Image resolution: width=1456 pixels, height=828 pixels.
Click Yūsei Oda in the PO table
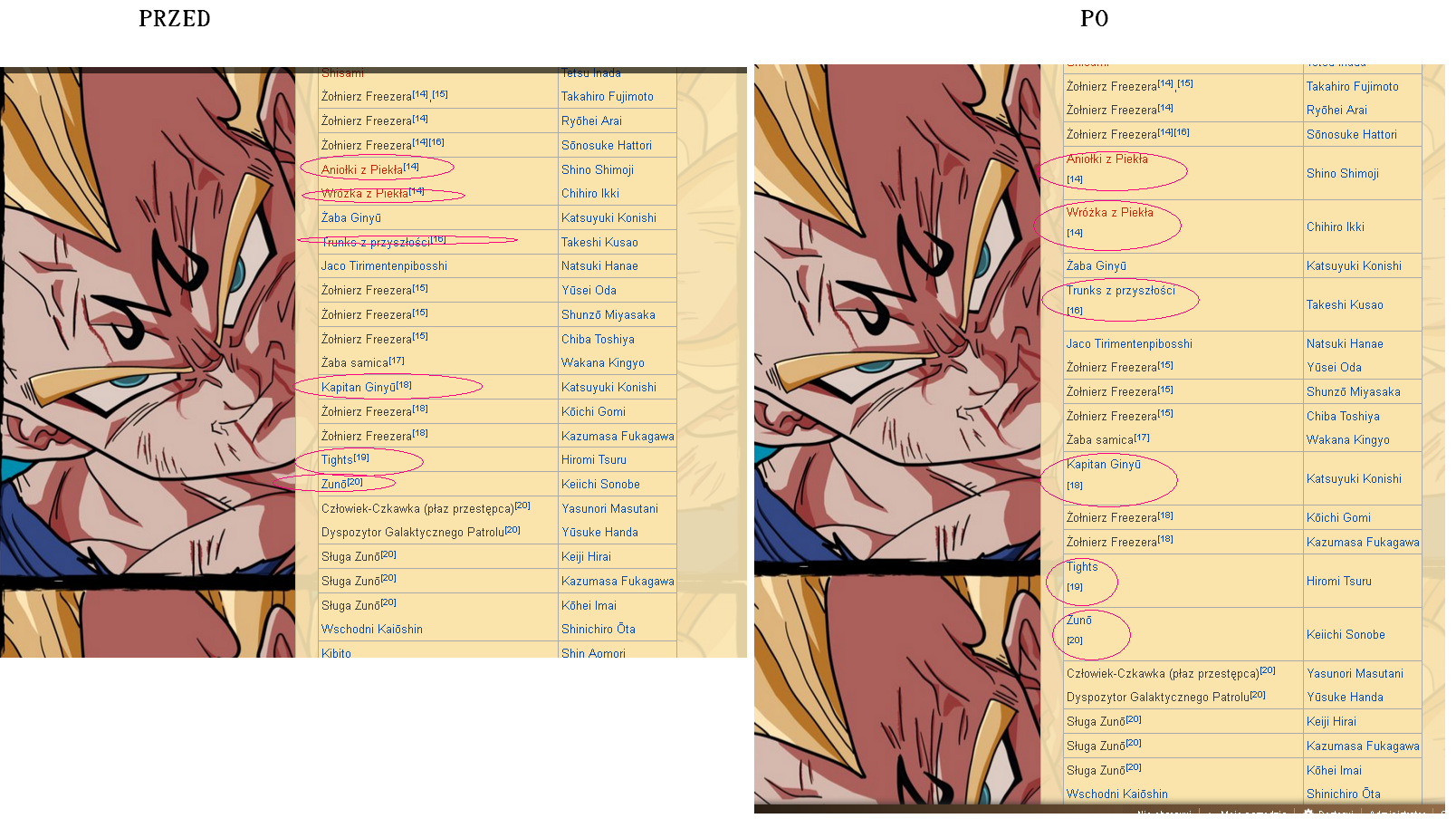coord(1334,368)
